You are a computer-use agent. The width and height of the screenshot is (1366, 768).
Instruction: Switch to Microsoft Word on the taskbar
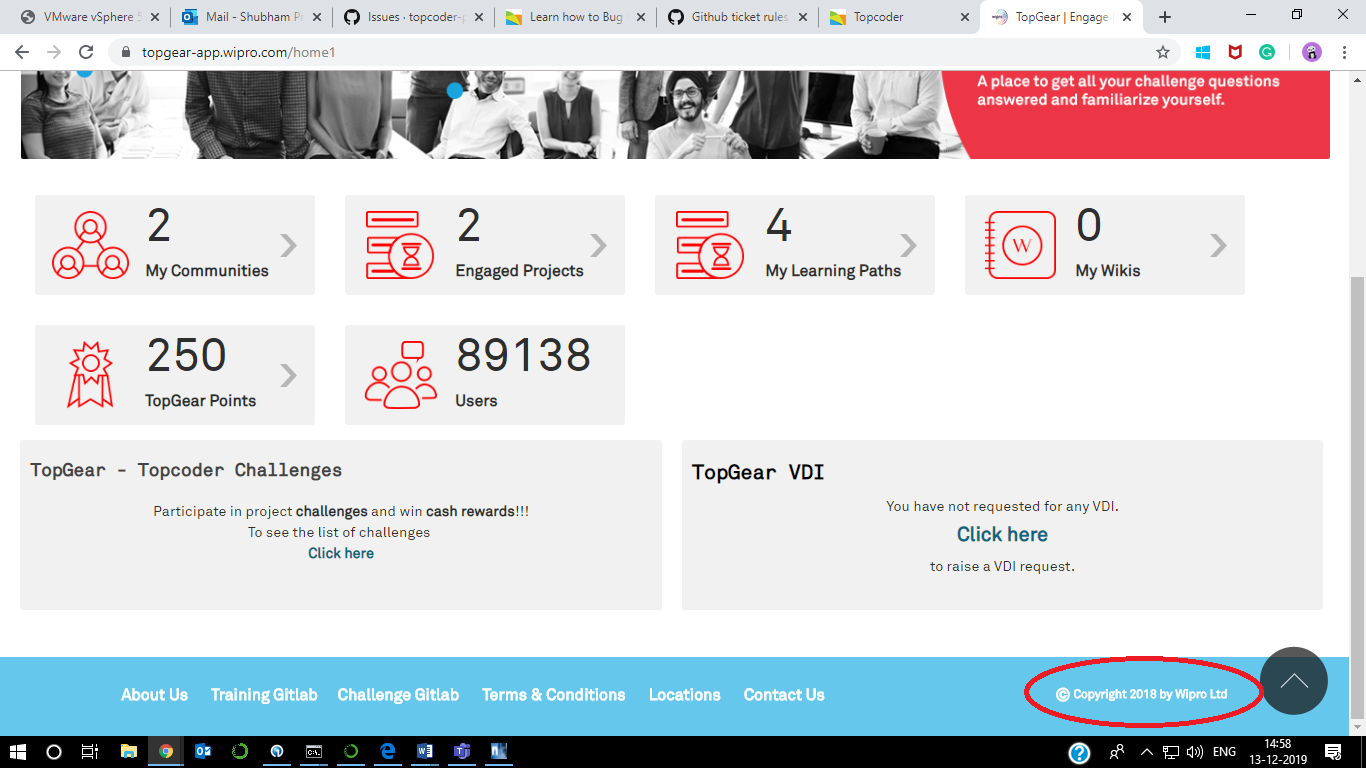click(x=425, y=751)
